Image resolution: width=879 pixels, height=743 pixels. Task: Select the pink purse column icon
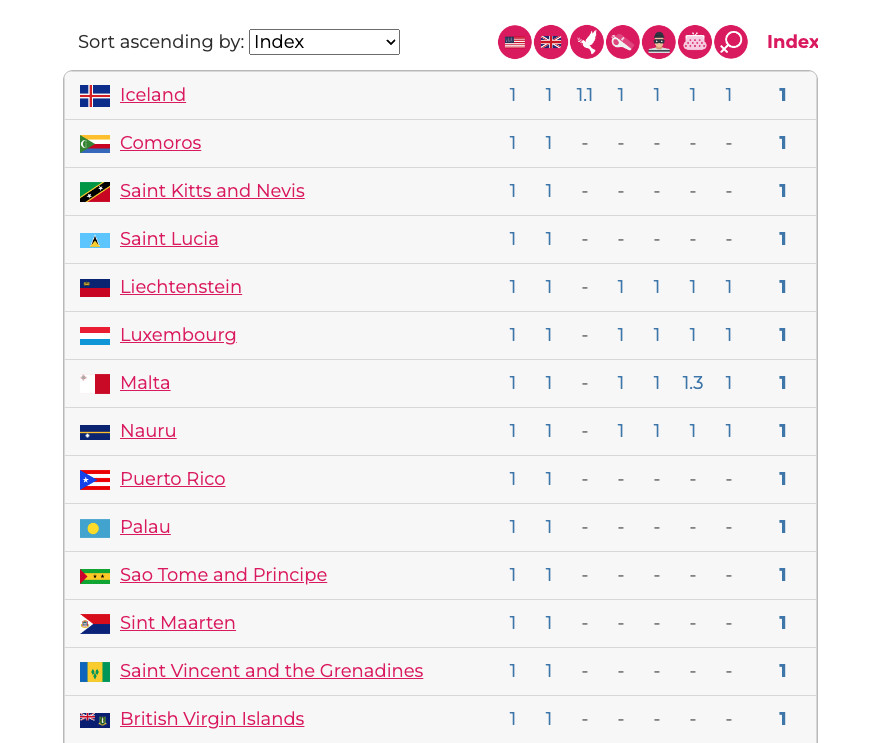coord(695,42)
